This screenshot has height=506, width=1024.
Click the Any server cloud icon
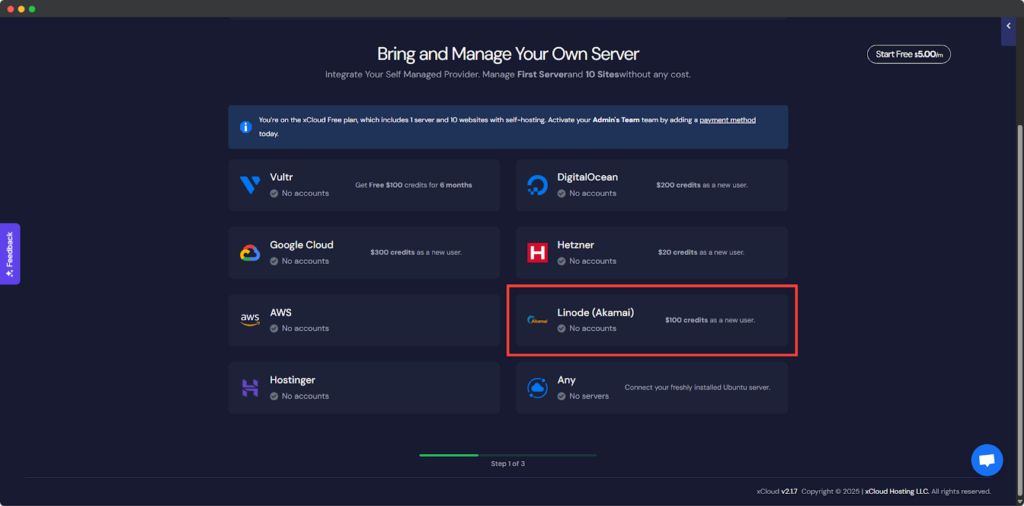(537, 388)
